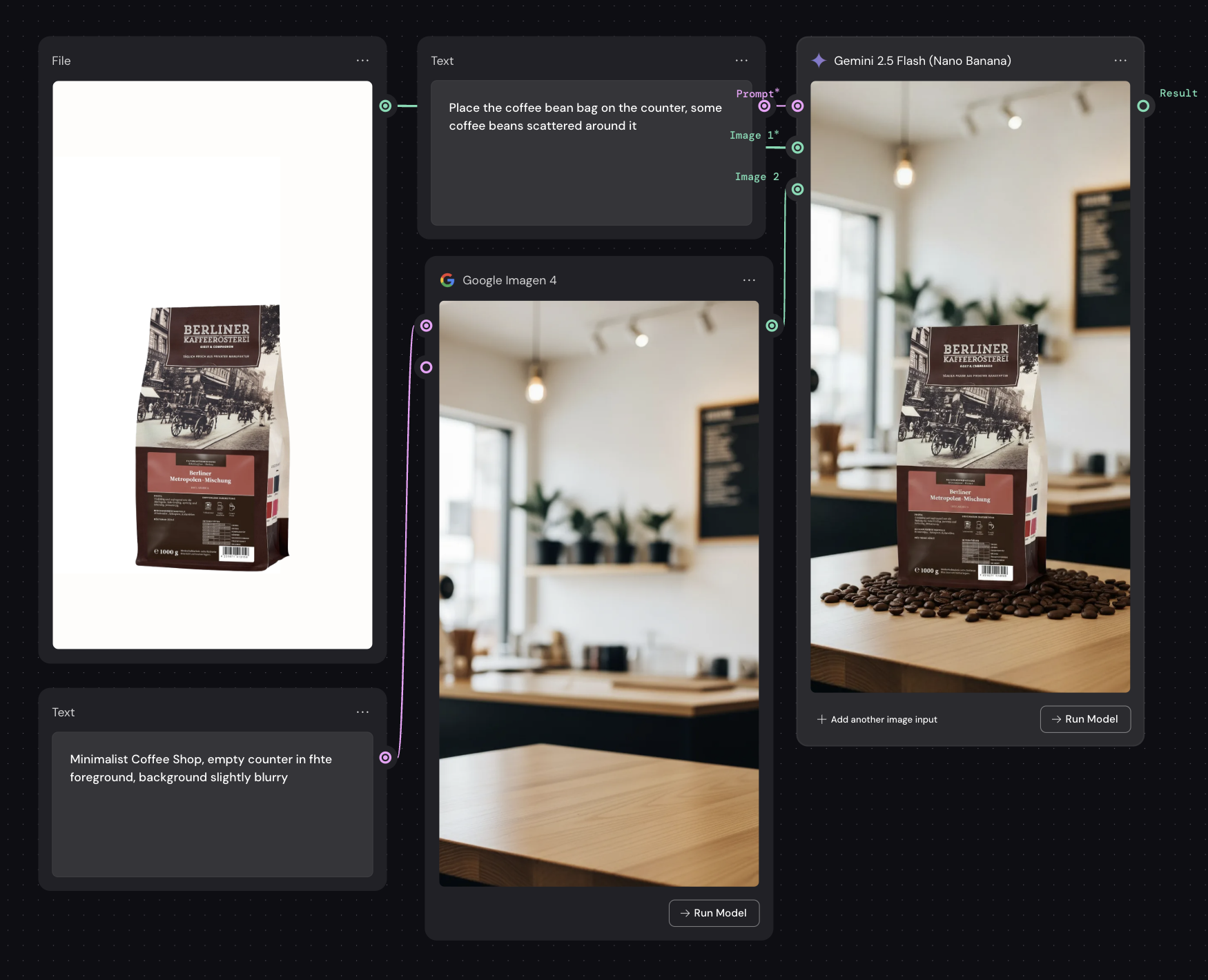This screenshot has height=980, width=1208.
Task: Select the Gemini result image with beans
Action: point(970,386)
